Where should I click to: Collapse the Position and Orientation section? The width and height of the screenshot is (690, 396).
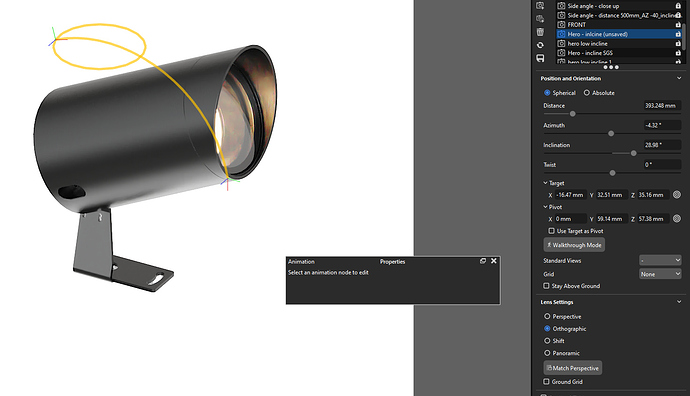pos(679,78)
